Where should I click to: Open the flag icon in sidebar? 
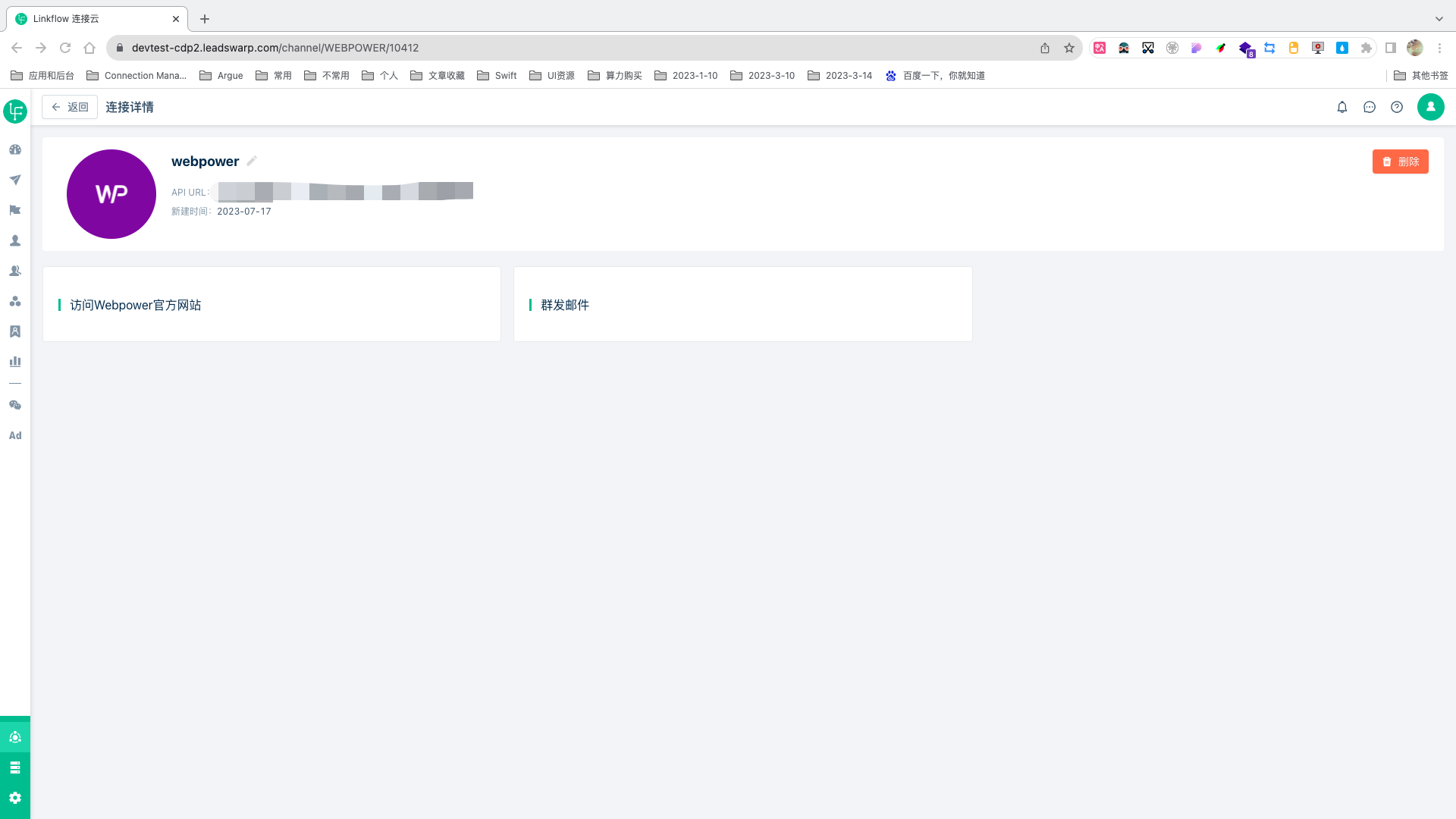tap(15, 210)
